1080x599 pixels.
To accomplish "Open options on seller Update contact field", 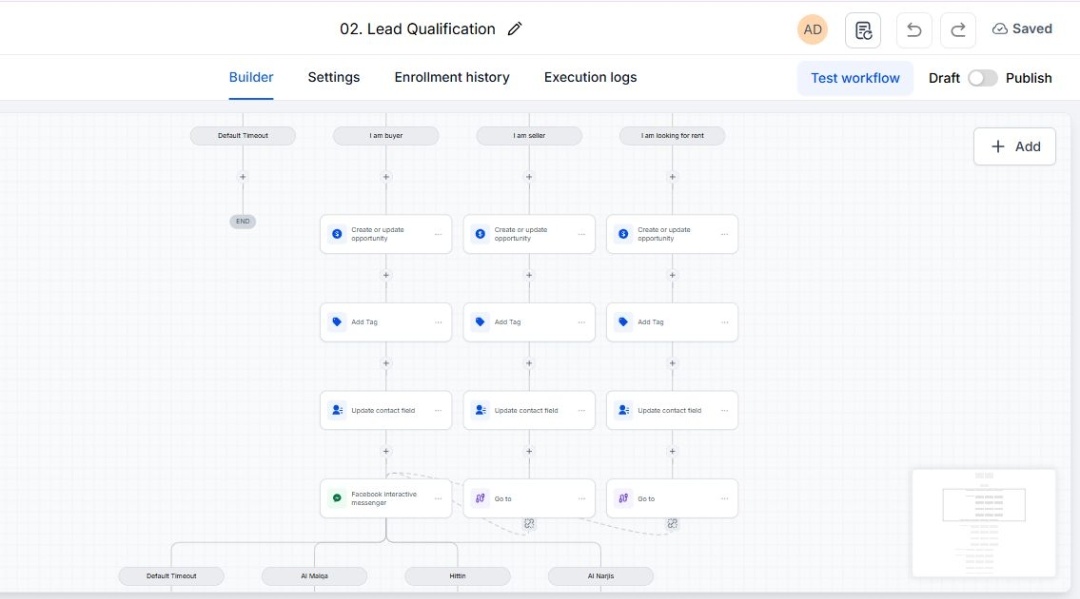I will [581, 410].
